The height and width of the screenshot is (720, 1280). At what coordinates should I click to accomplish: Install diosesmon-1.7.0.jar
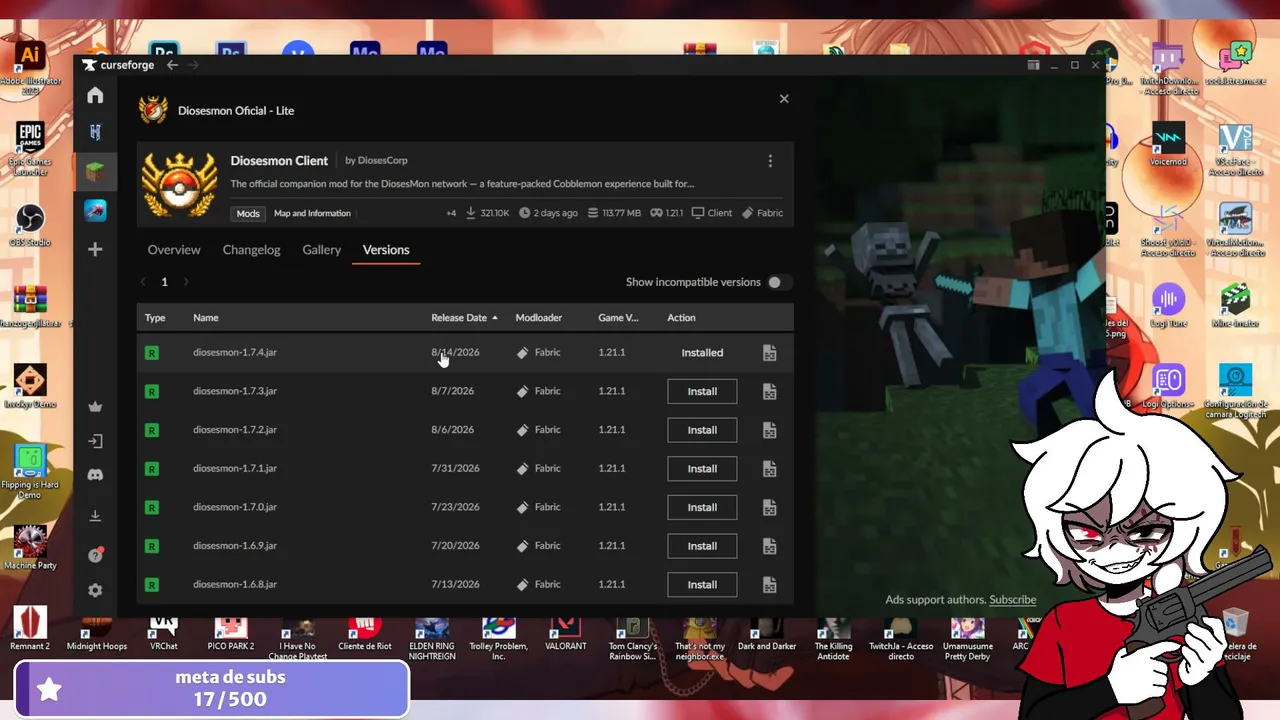(702, 507)
